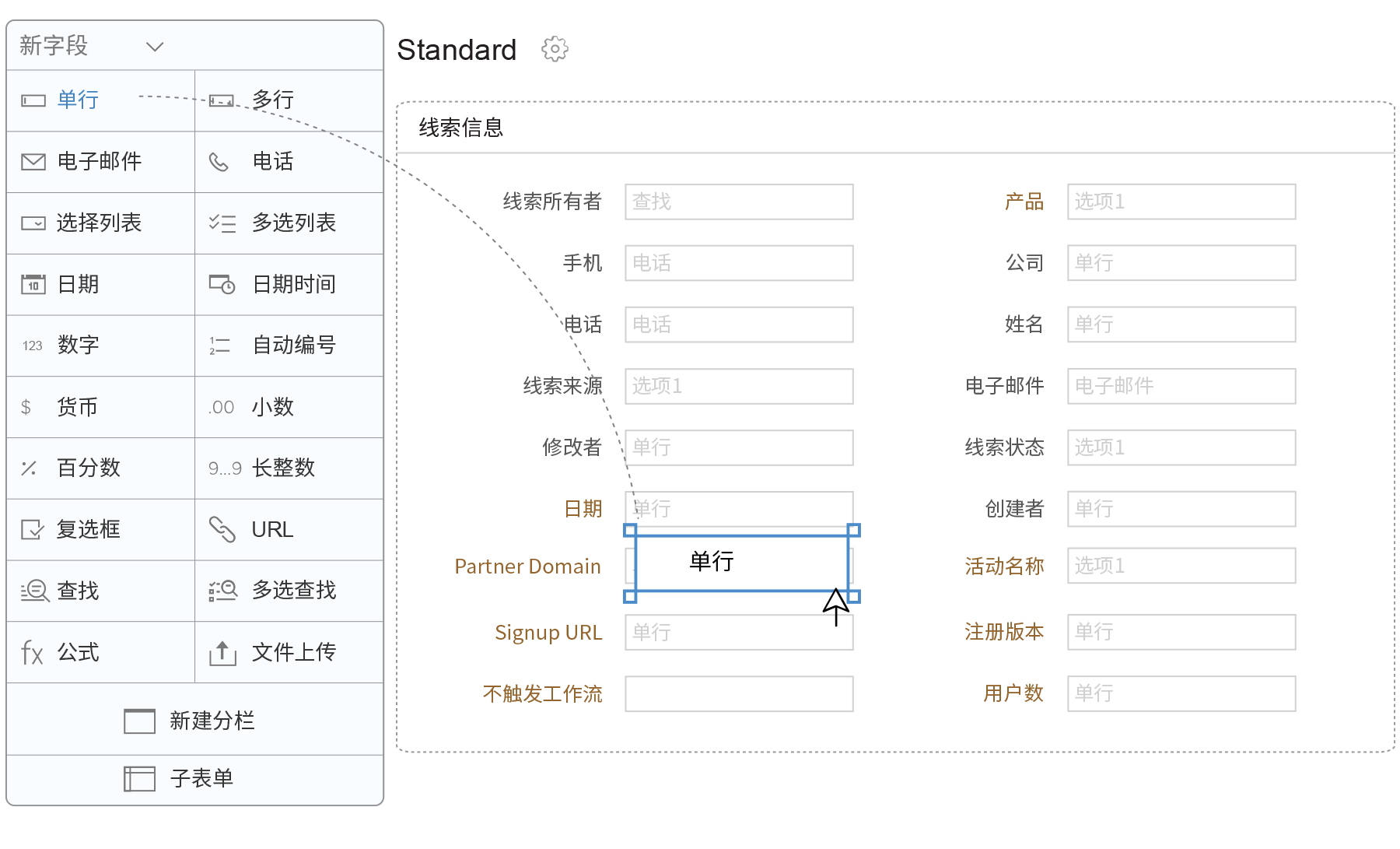Pick the auto-number field icon
Screen dimensions: 1400x849
[x=220, y=346]
